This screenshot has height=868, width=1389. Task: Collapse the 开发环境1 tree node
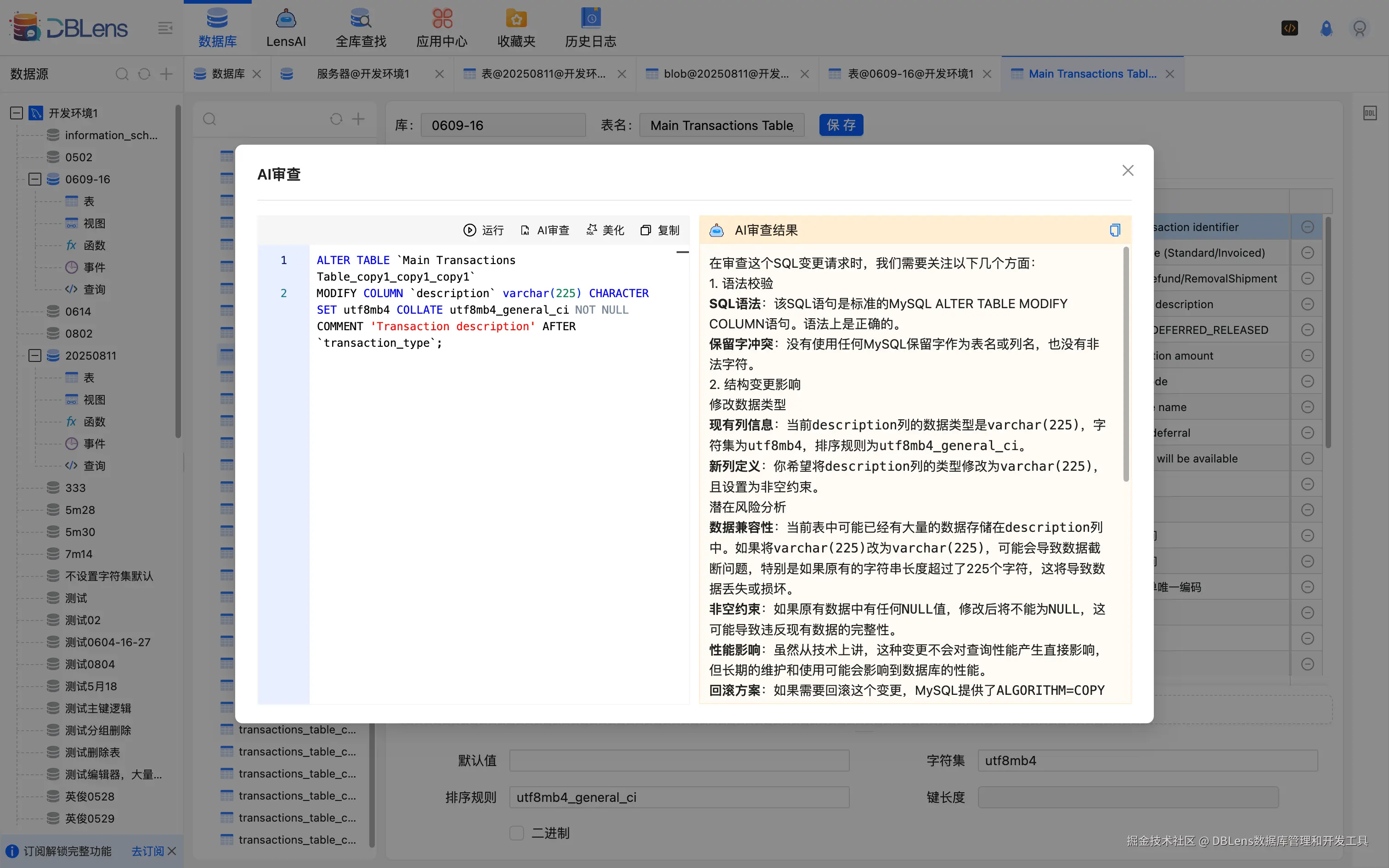click(17, 113)
